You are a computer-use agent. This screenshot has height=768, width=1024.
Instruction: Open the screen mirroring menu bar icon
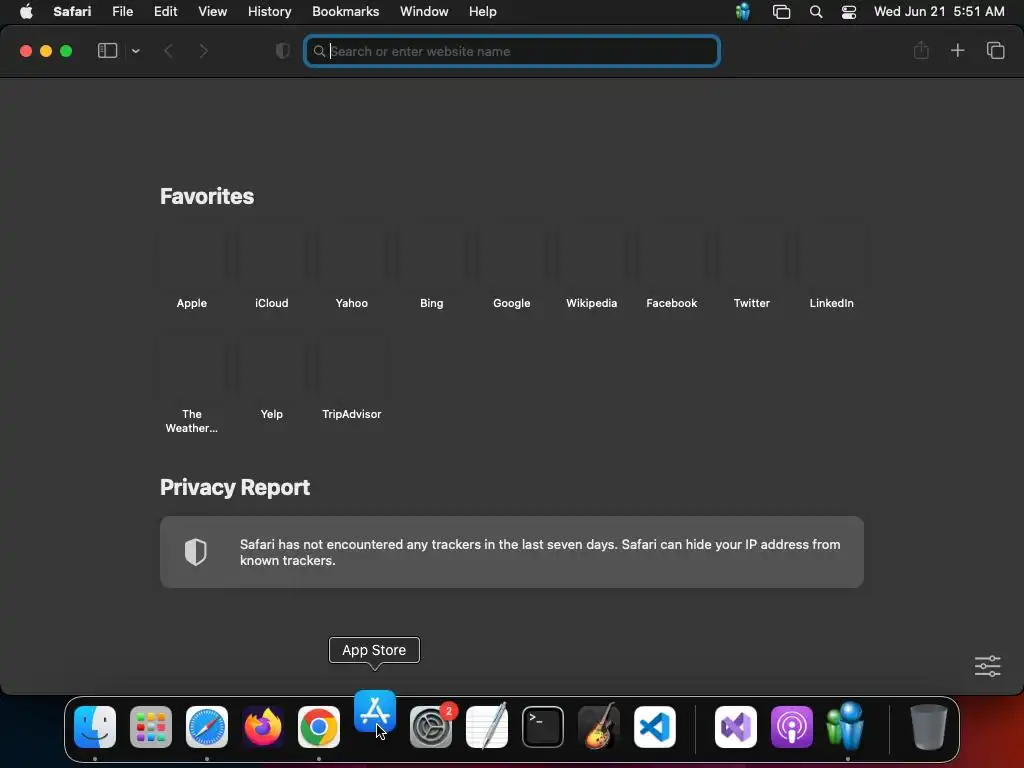coord(781,12)
